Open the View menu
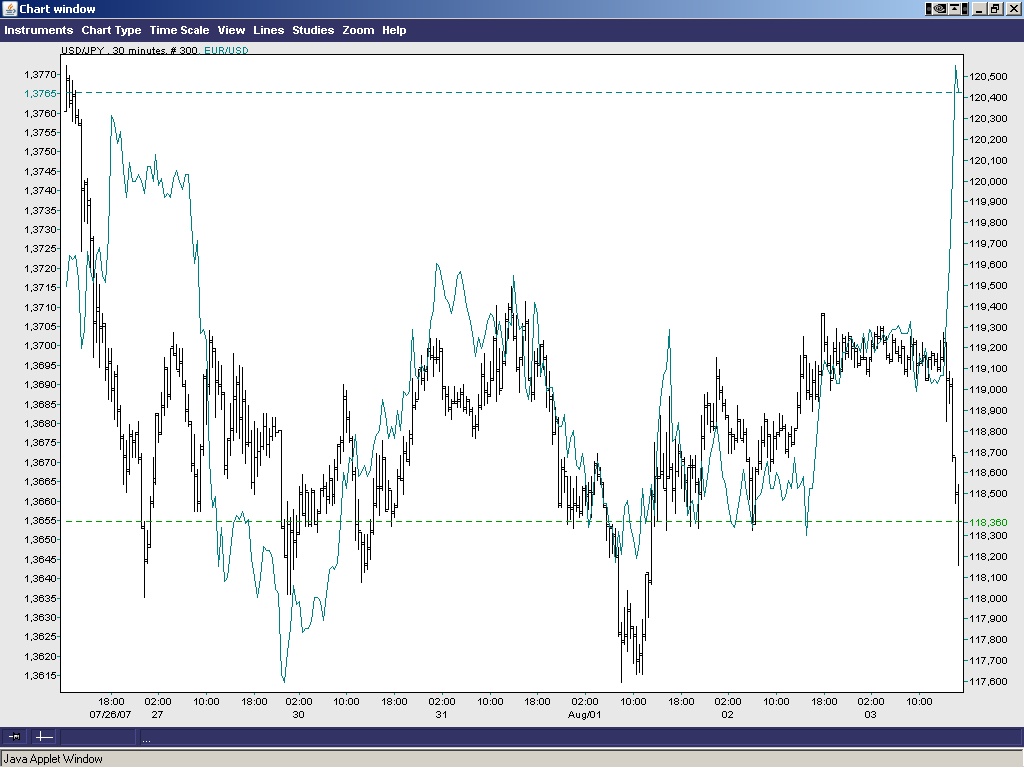Viewport: 1024px width, 768px height. (231, 30)
